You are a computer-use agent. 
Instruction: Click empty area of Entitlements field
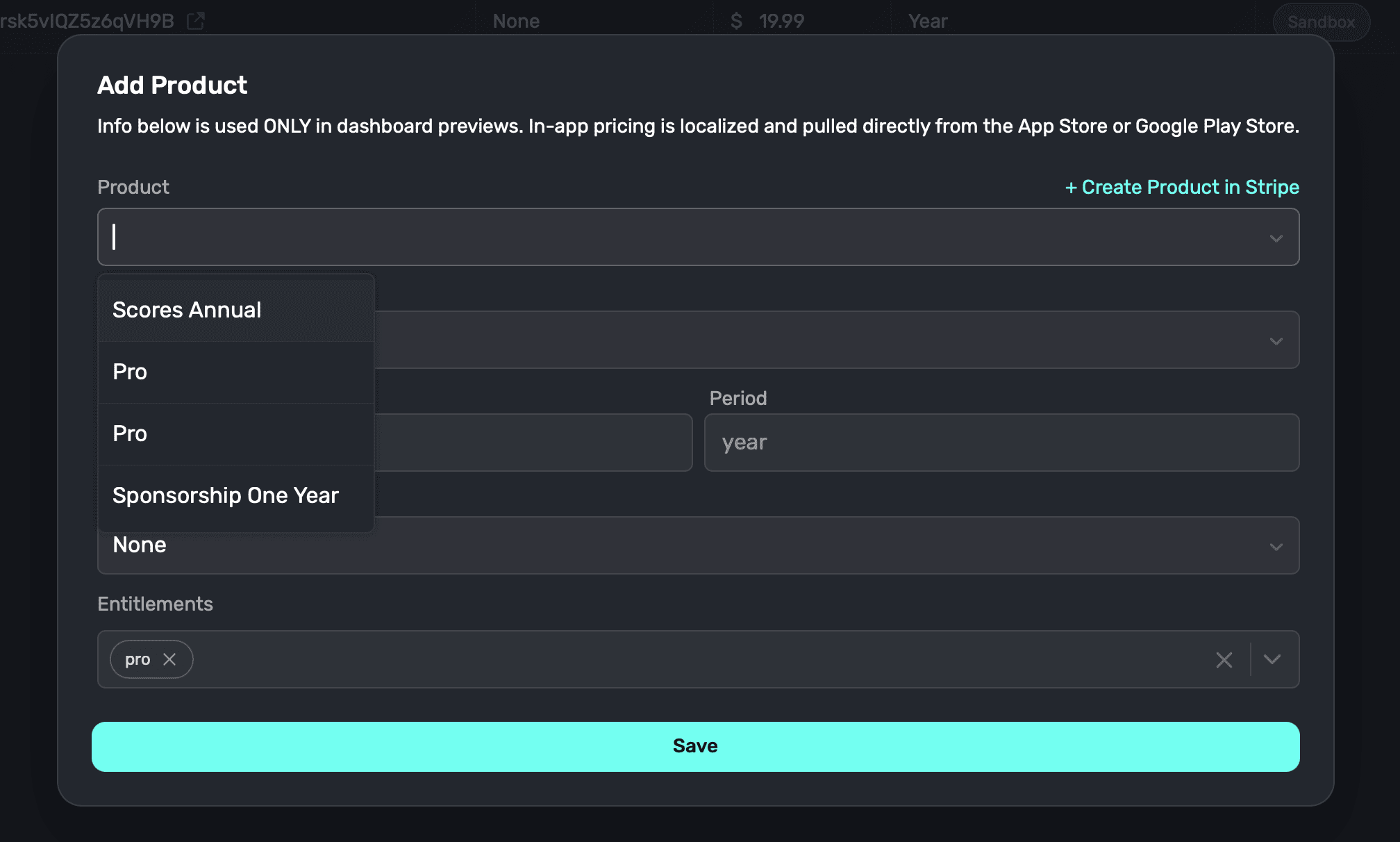coord(694,659)
